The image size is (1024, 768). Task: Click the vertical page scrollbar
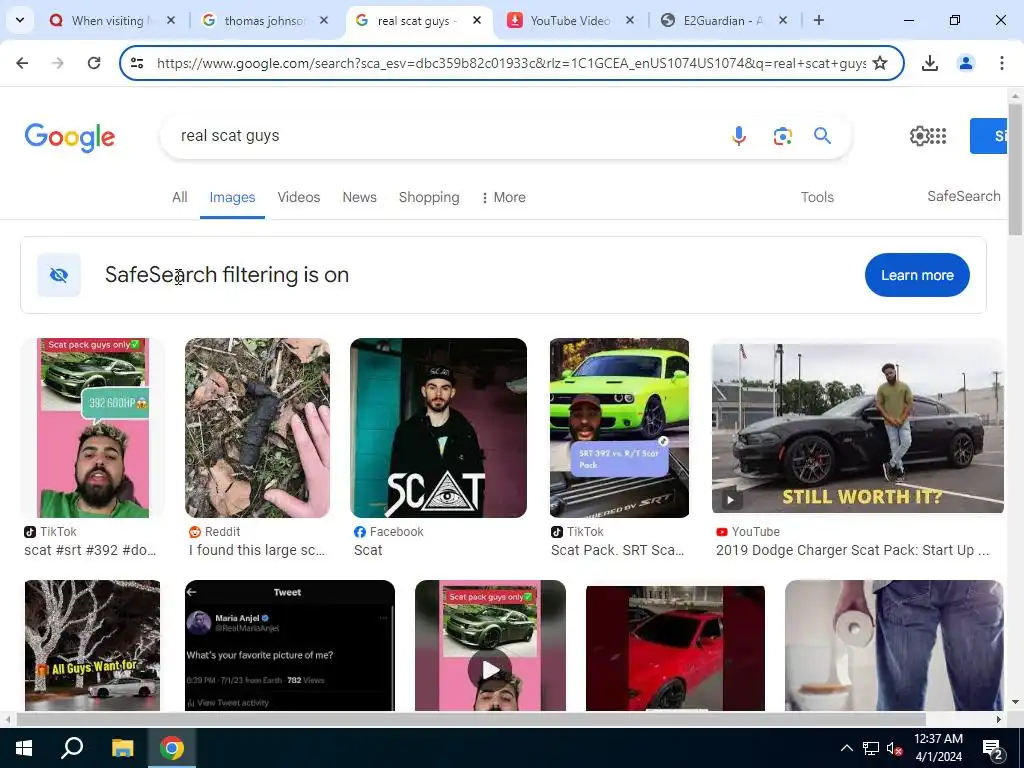pyautogui.click(x=1015, y=168)
